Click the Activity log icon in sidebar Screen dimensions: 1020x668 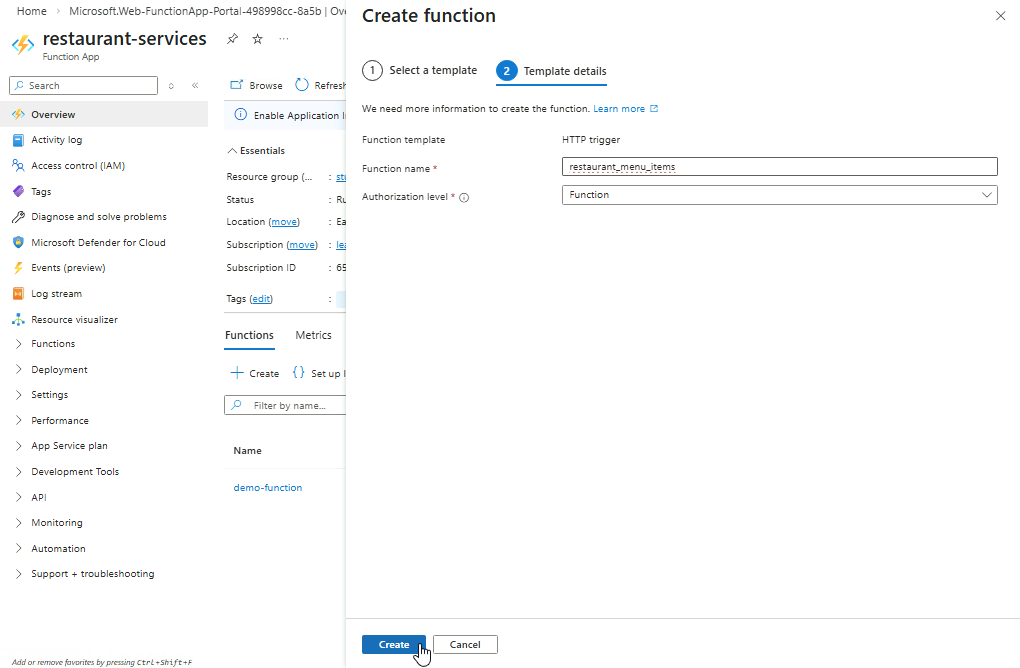[x=18, y=140]
